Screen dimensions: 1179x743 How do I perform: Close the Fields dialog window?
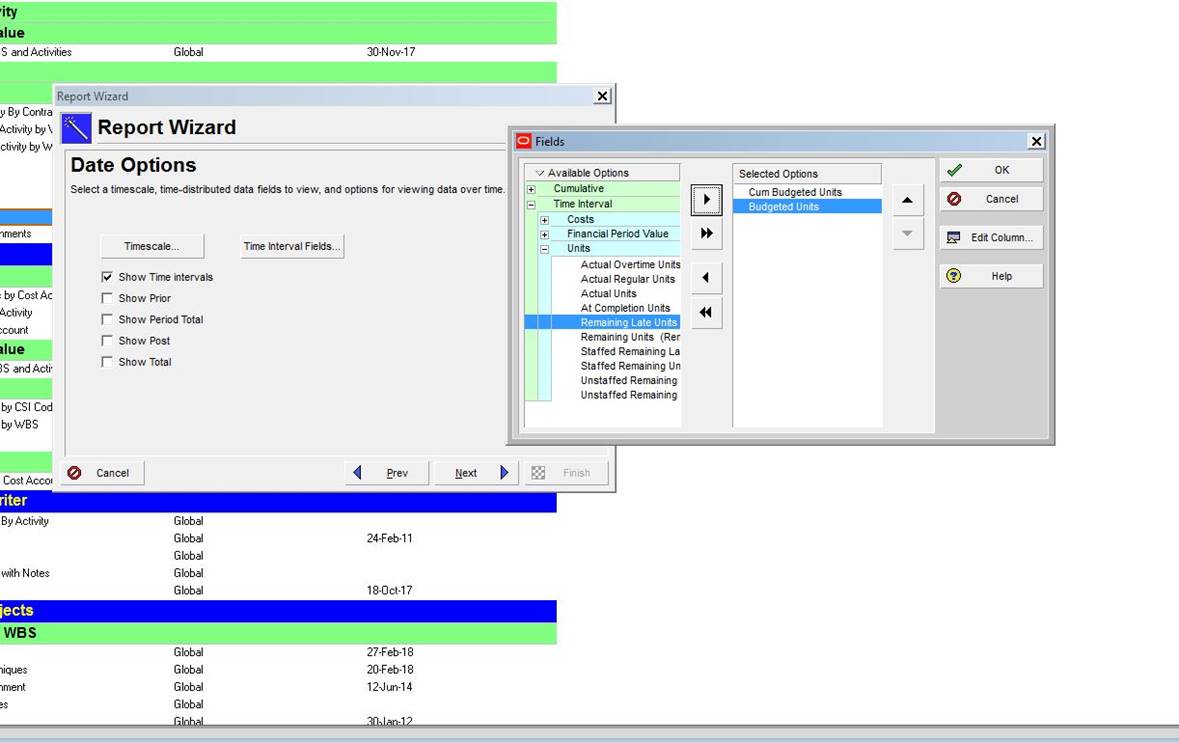1036,141
